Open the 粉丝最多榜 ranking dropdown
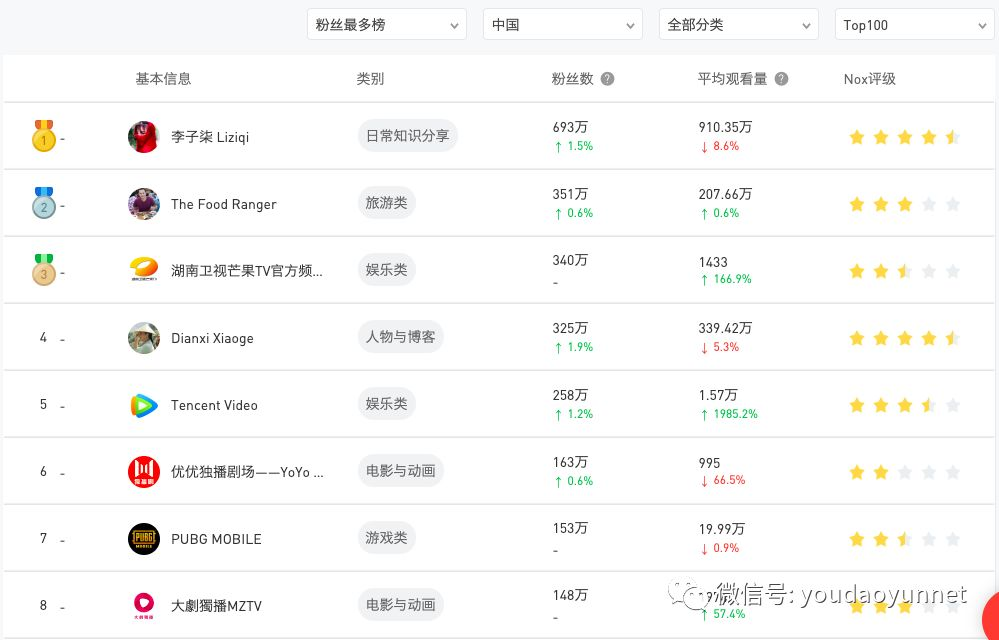The image size is (999, 640). [x=386, y=25]
